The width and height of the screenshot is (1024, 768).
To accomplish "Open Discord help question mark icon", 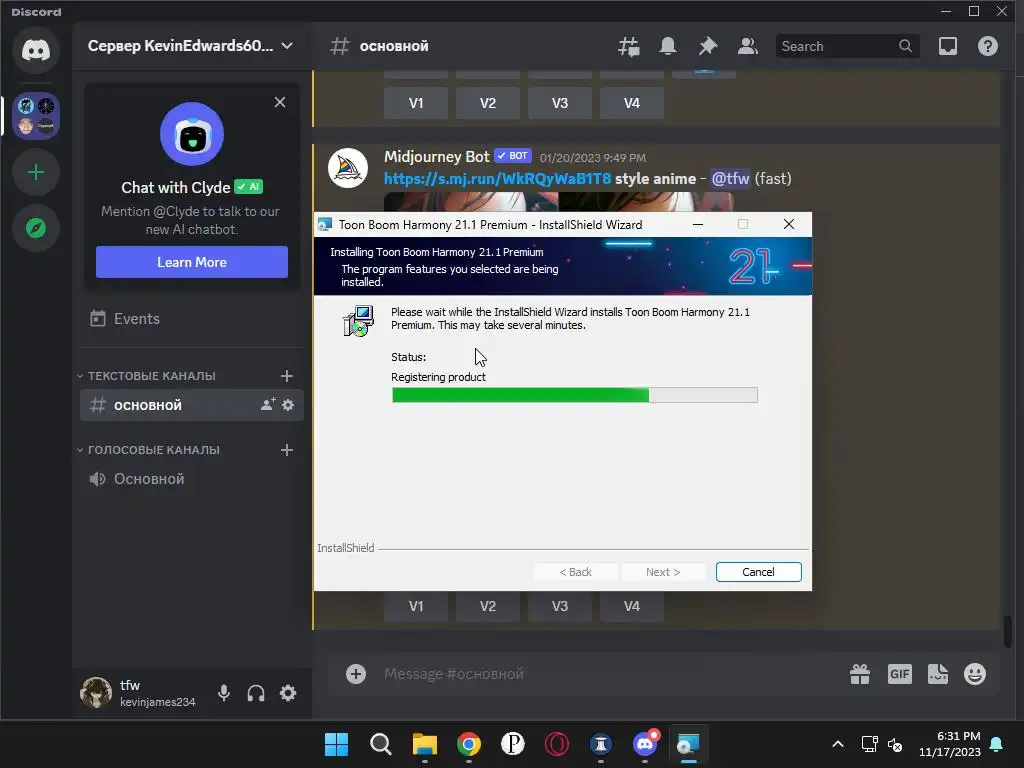I will click(987, 46).
